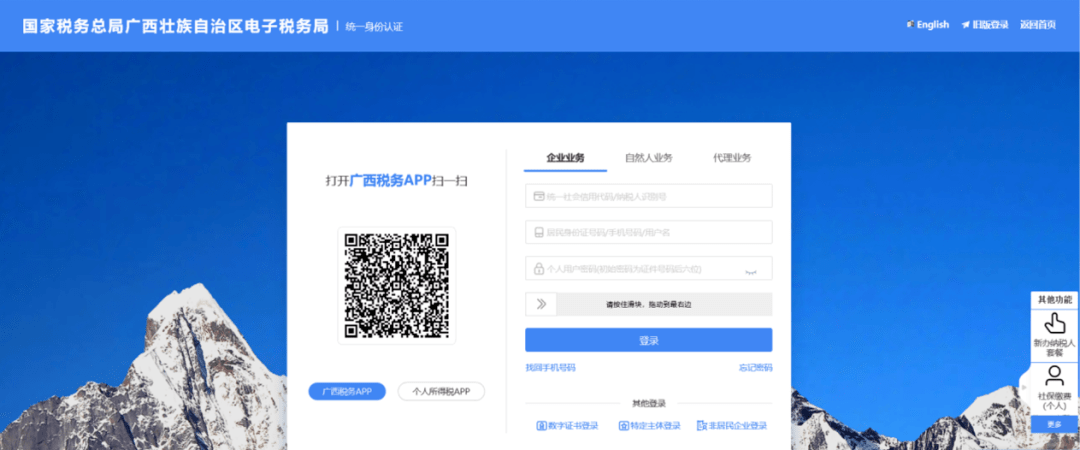Image resolution: width=1080 pixels, height=450 pixels.
Task: Click the 国家税务总局广西壮族自治区电子税务局 title
Action: point(176,26)
